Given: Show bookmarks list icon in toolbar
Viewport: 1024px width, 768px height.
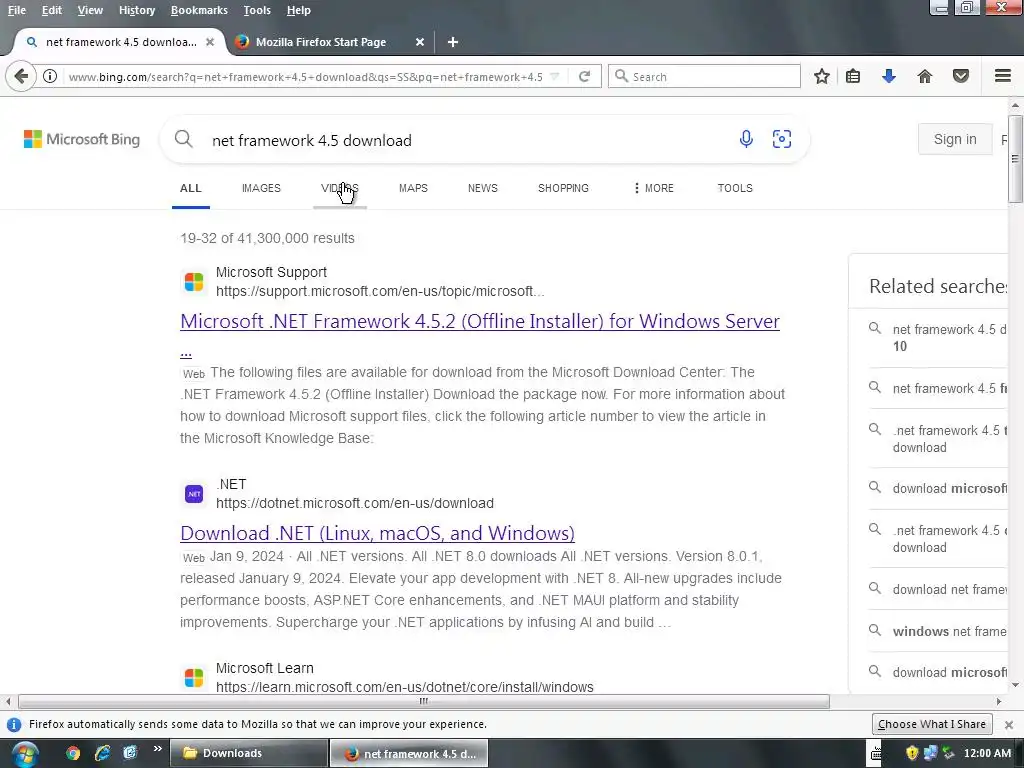Looking at the screenshot, I should click(x=853, y=76).
